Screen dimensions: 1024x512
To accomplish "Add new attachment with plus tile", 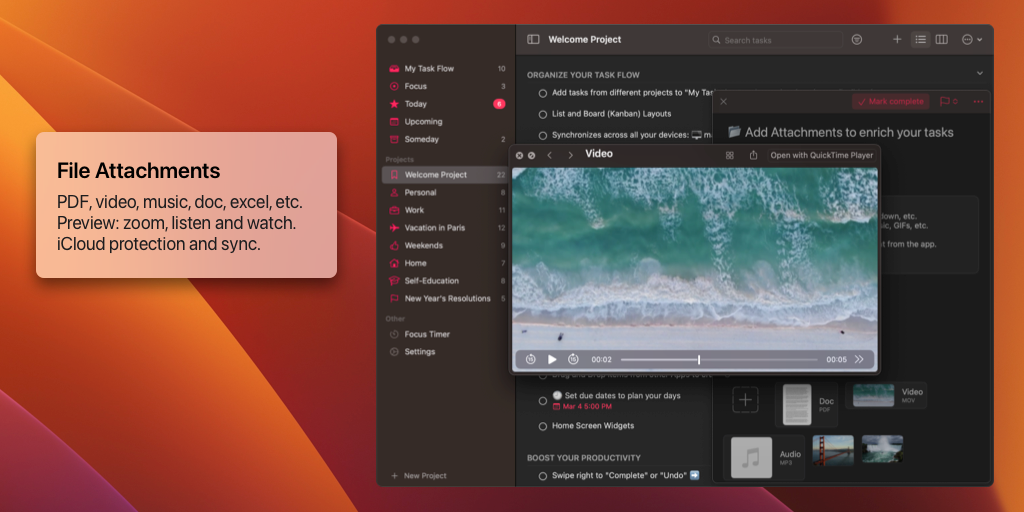I will 745,400.
